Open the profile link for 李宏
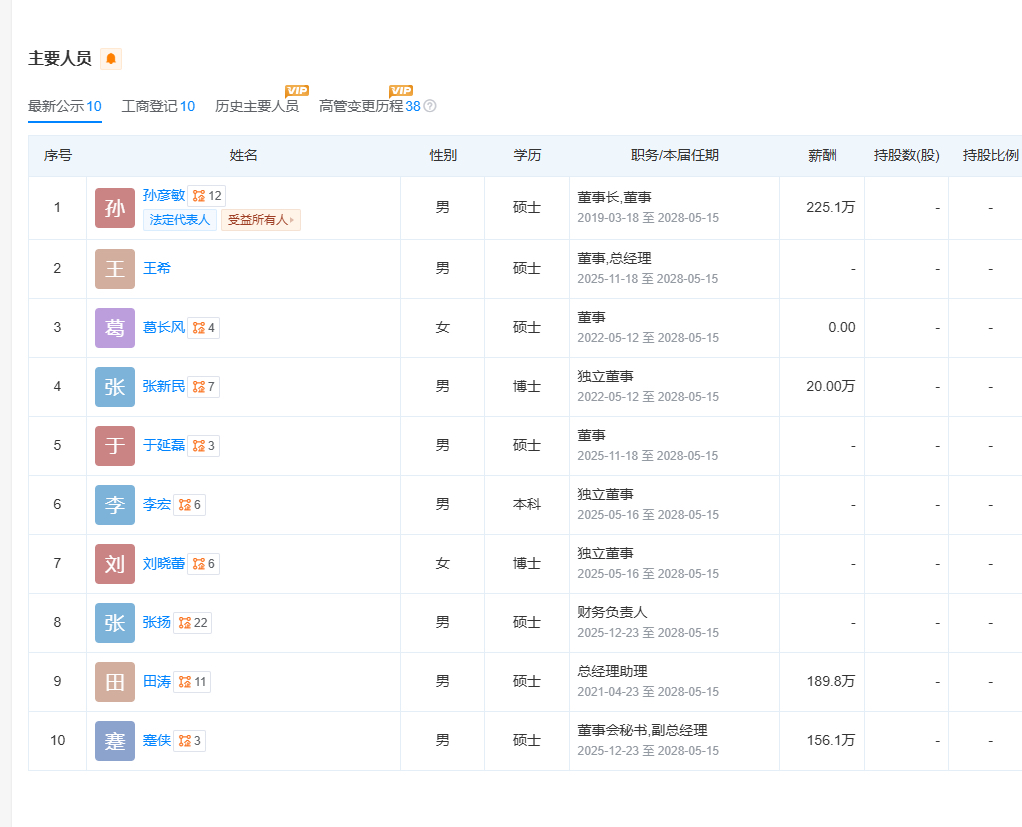The height and width of the screenshot is (827, 1022). (156, 504)
